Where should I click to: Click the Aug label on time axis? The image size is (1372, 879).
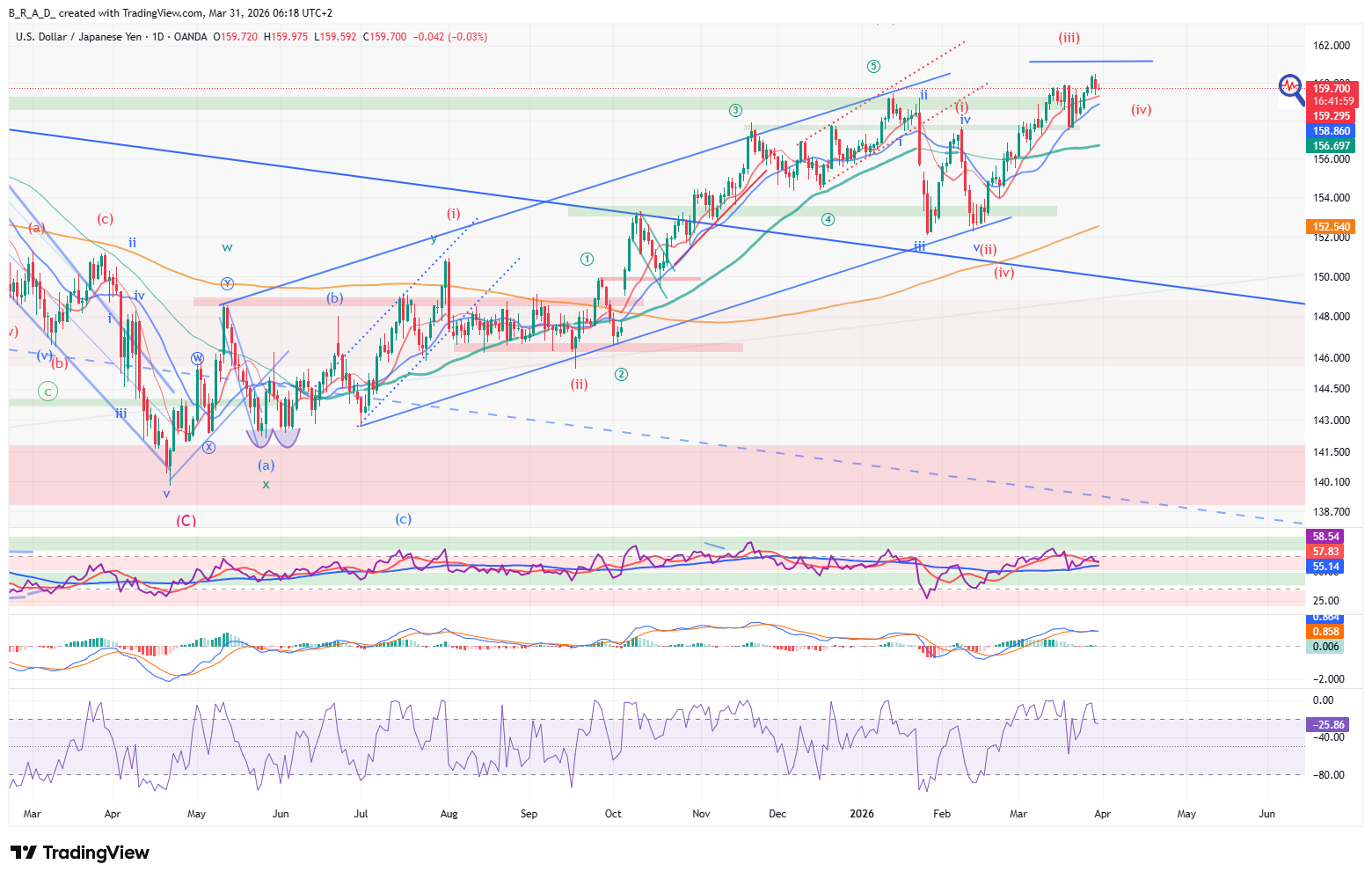click(x=449, y=814)
